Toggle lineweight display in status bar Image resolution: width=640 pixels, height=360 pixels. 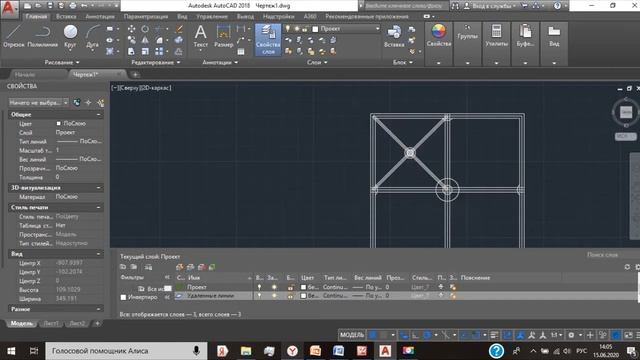(494, 335)
